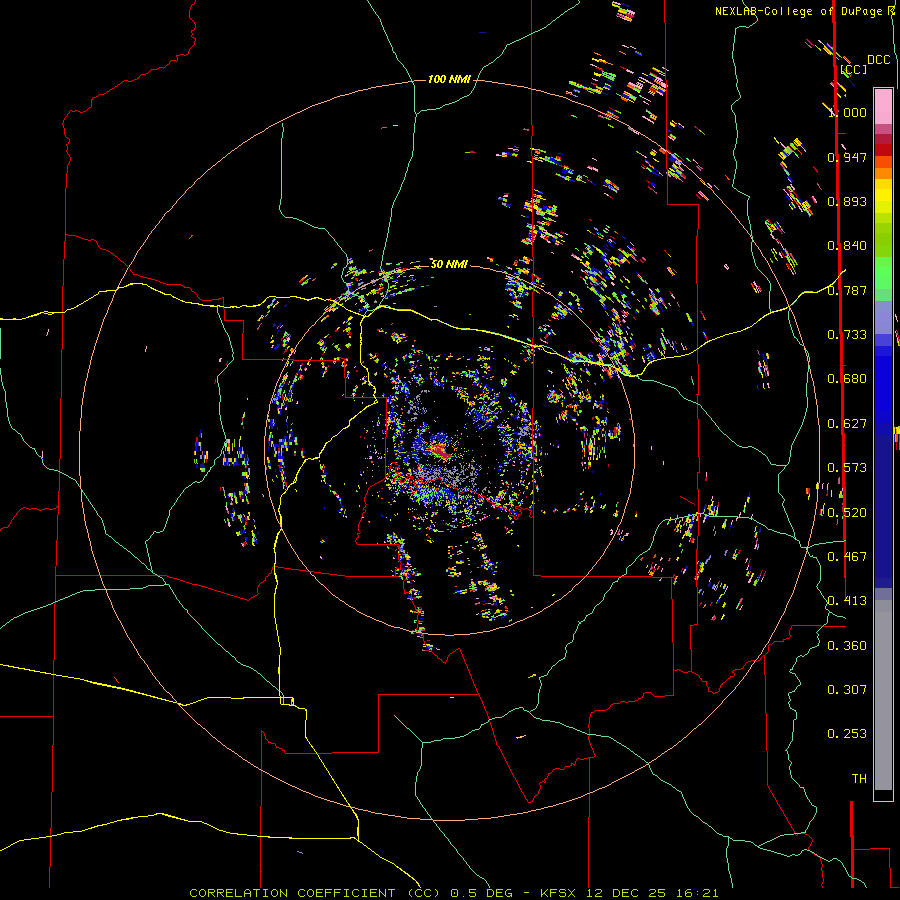Image resolution: width=900 pixels, height=900 pixels.
Task: Click the 0.467 scale value
Action: tap(847, 557)
